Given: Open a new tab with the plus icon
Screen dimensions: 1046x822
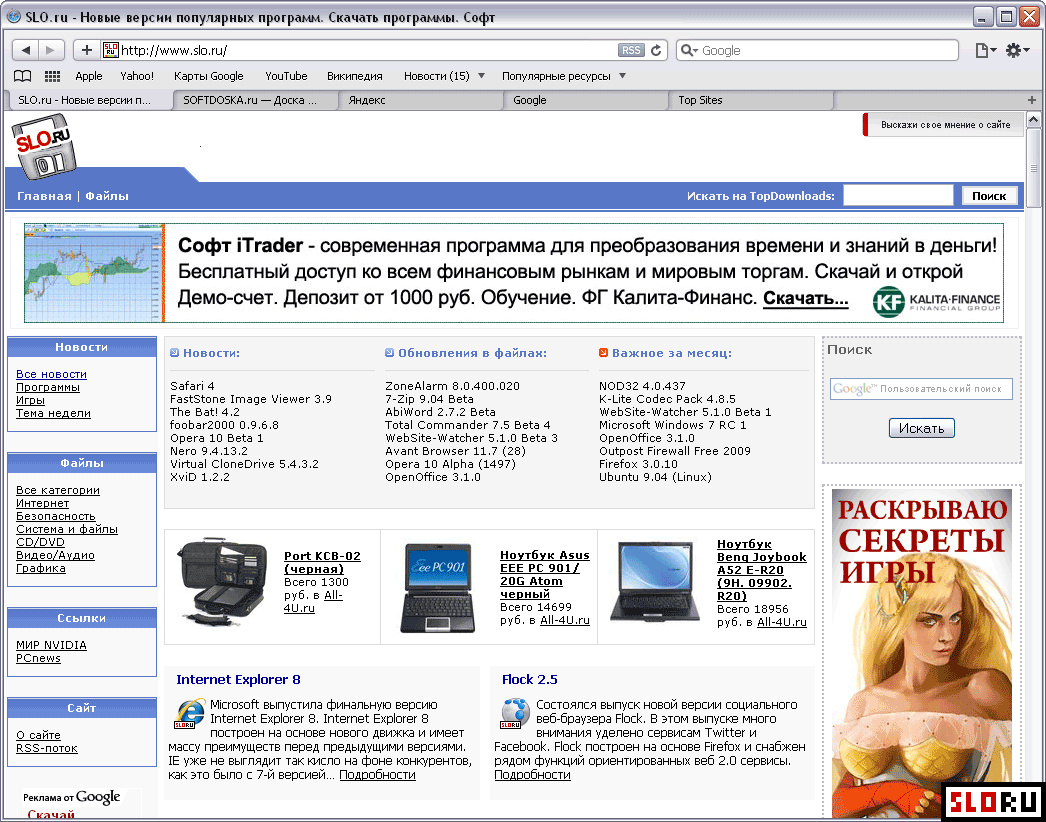Looking at the screenshot, I should [x=1031, y=100].
